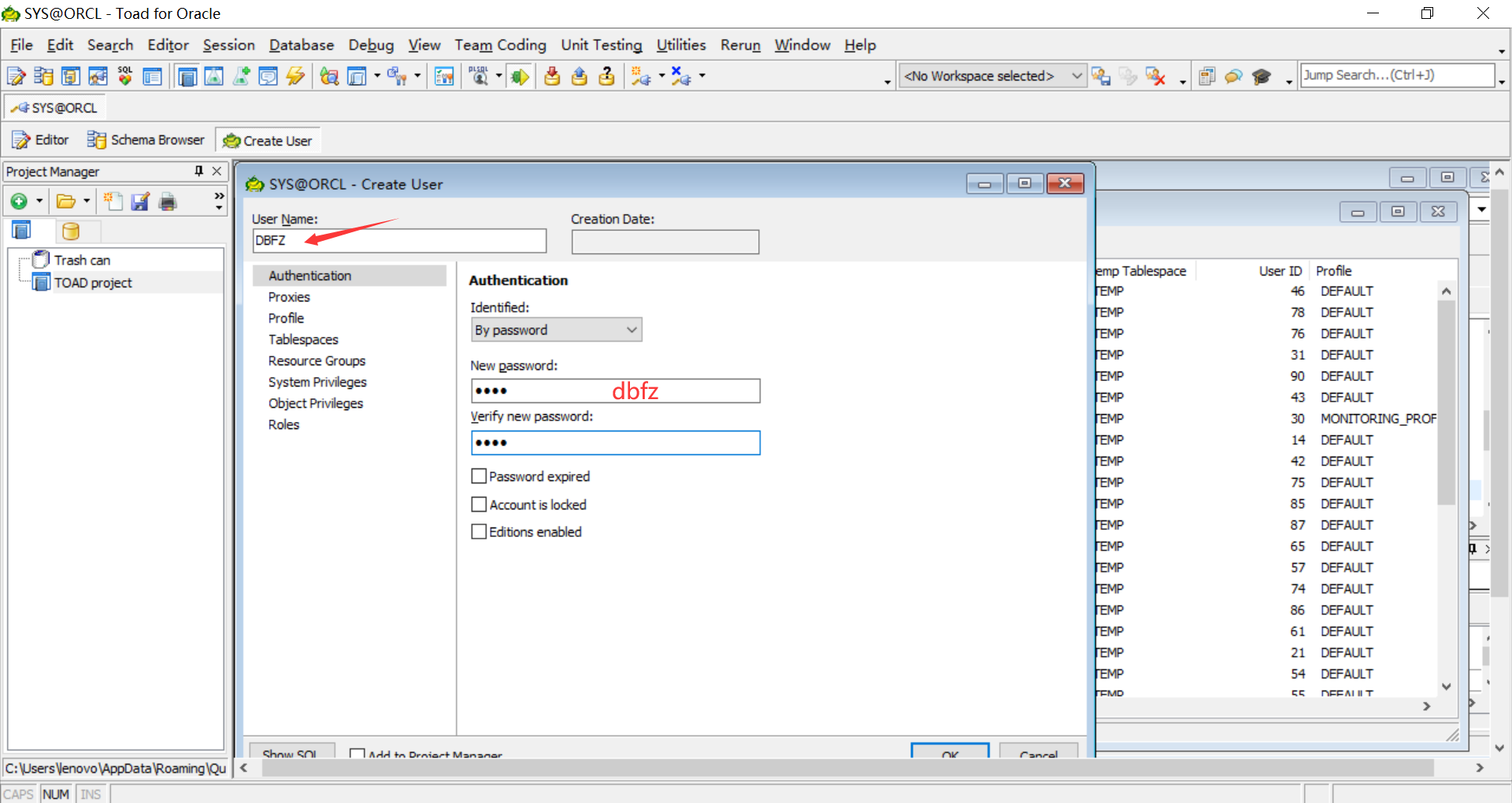Open the lightning bolt Automation Designer icon

tap(295, 76)
